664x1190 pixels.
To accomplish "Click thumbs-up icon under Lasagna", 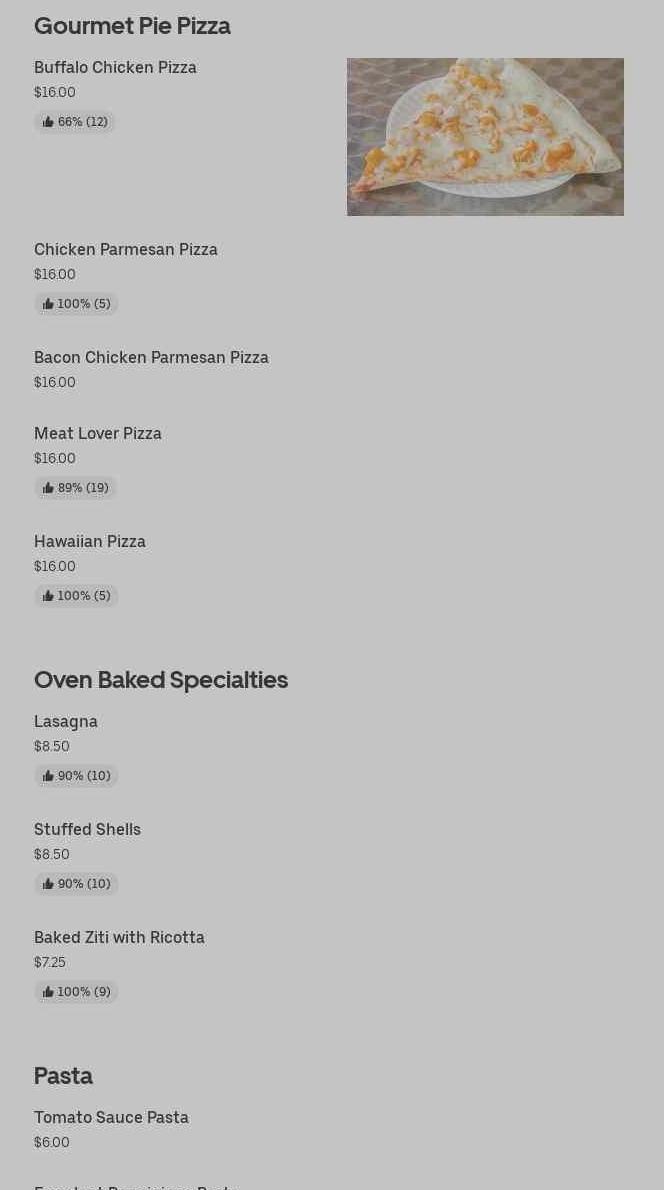I will 49,776.
